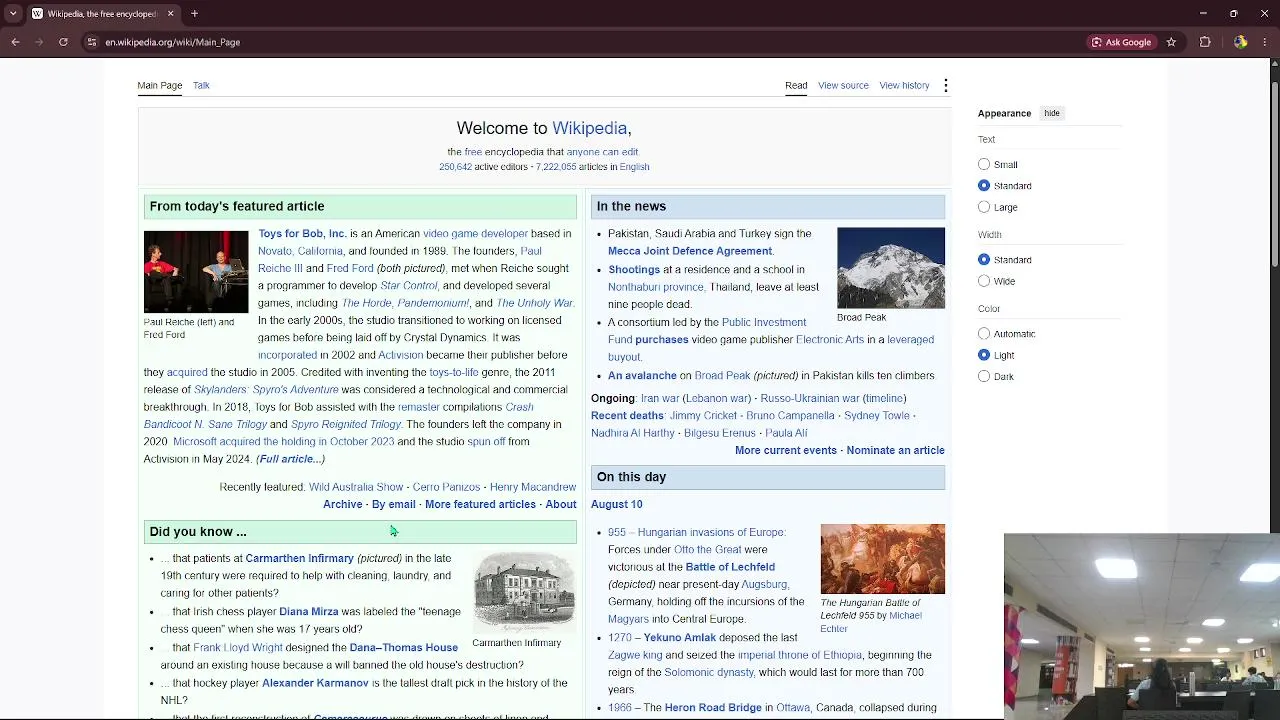The image size is (1280, 720).
Task: Open the Chrome three-dot menu
Action: (x=1265, y=42)
